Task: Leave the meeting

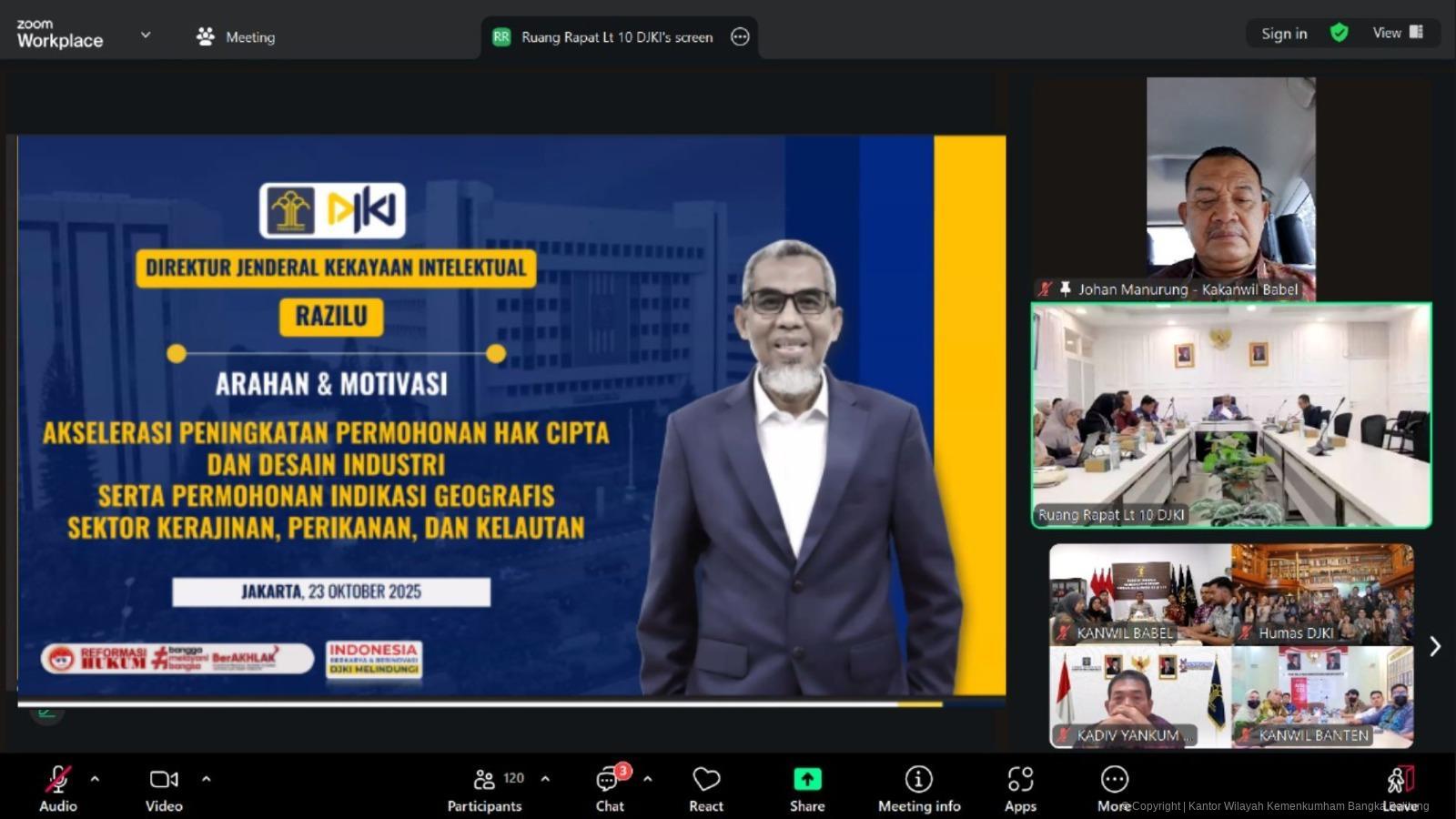Action: (x=1400, y=789)
